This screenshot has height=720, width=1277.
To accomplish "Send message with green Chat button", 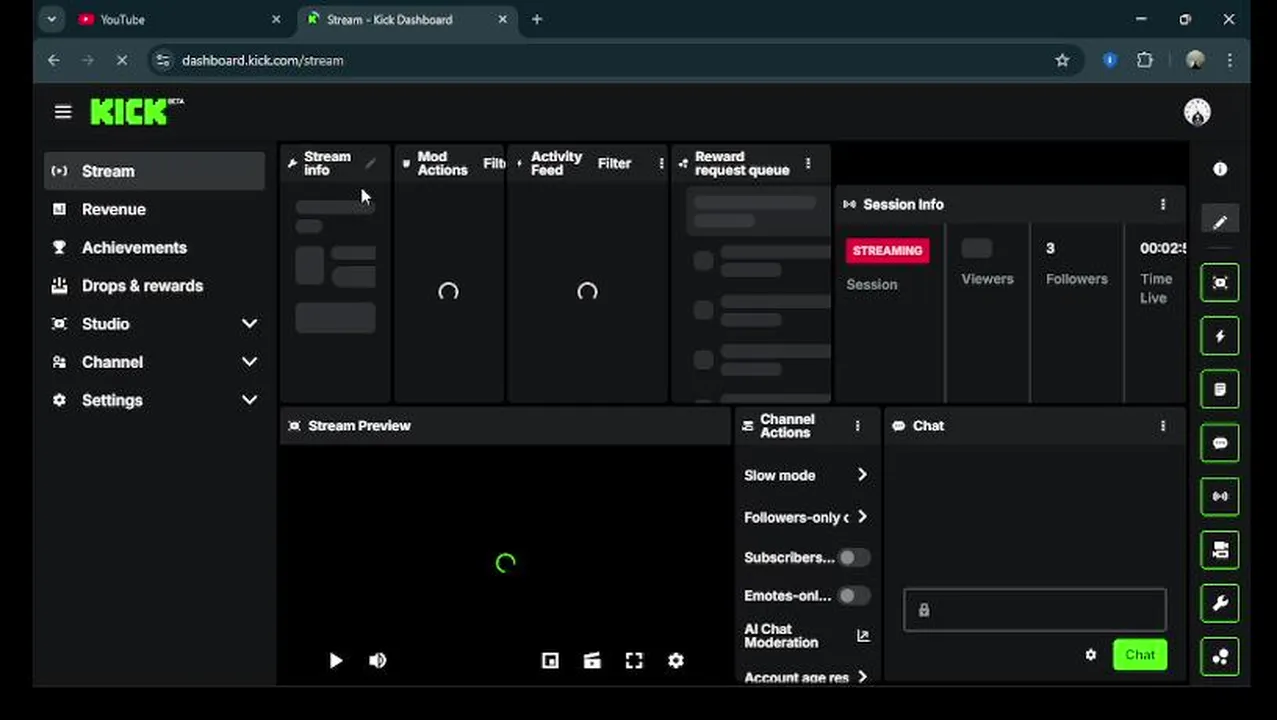I will [1140, 655].
